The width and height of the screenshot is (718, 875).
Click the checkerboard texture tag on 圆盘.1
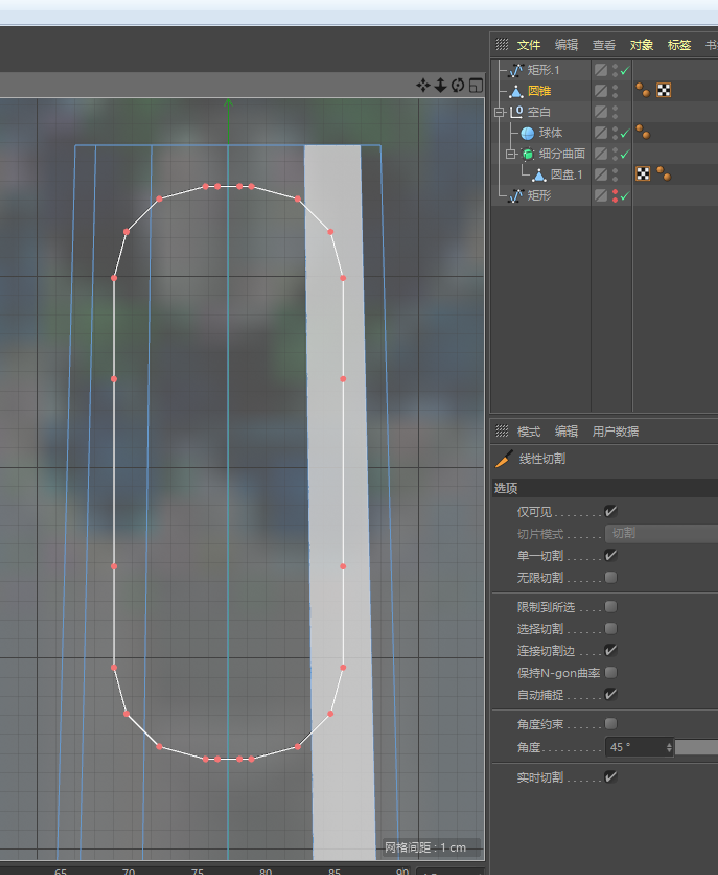click(643, 174)
